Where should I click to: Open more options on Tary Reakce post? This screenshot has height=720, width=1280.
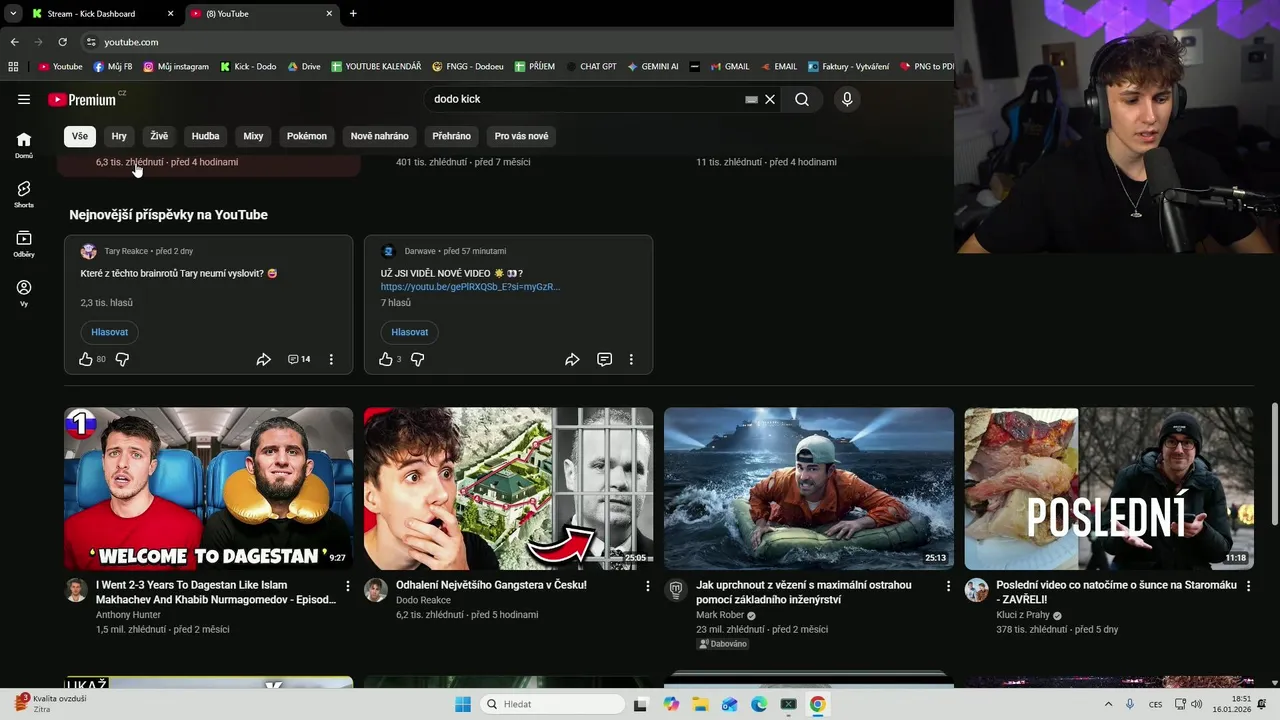click(x=331, y=359)
